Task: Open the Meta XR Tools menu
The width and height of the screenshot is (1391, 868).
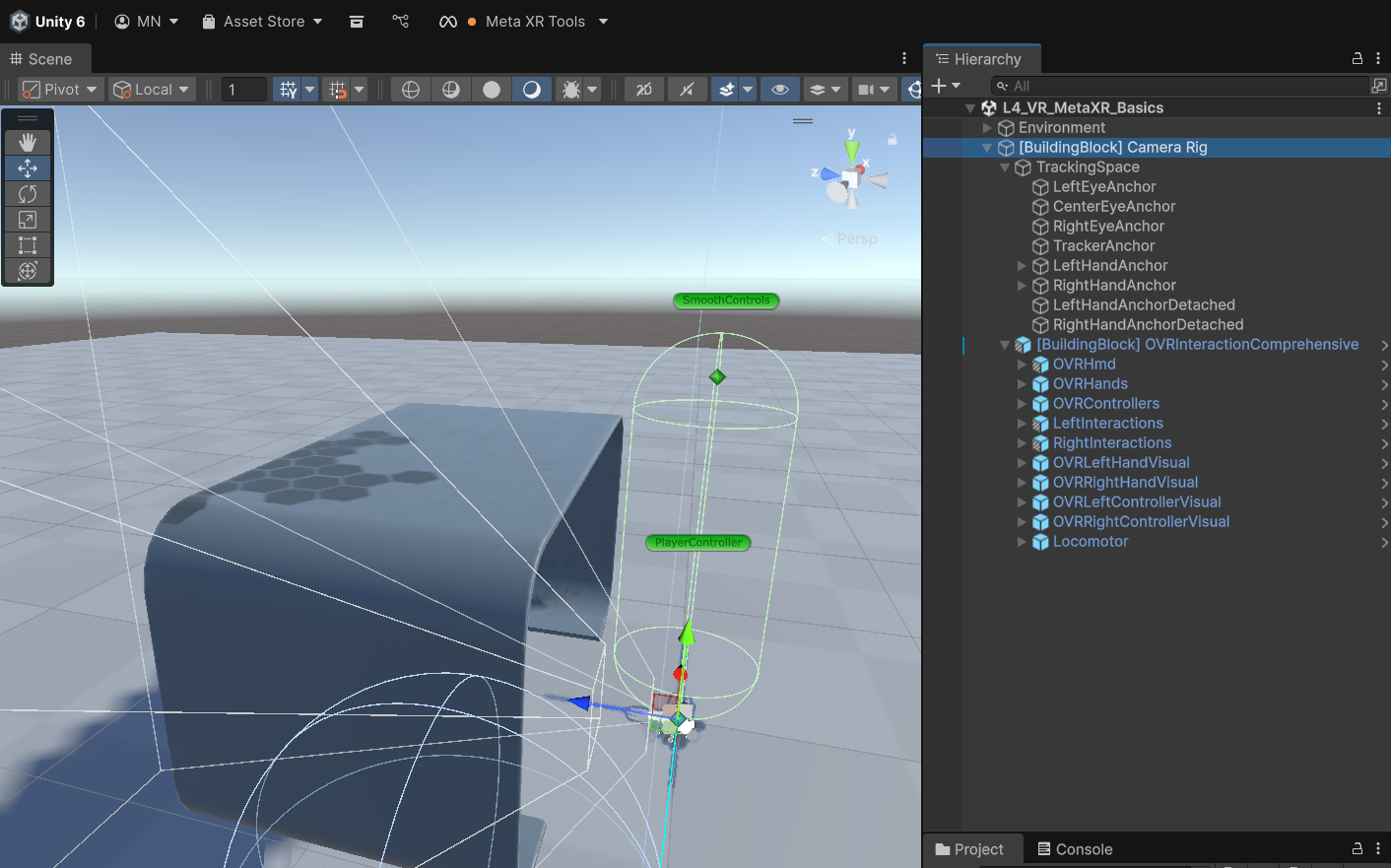Action: 535,22
